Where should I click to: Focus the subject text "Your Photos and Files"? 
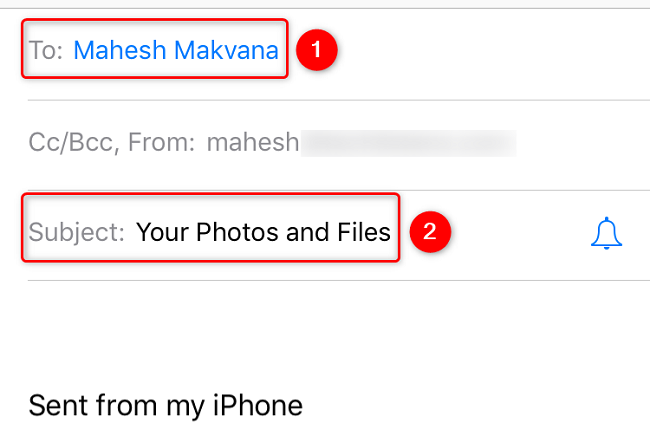pyautogui.click(x=263, y=233)
